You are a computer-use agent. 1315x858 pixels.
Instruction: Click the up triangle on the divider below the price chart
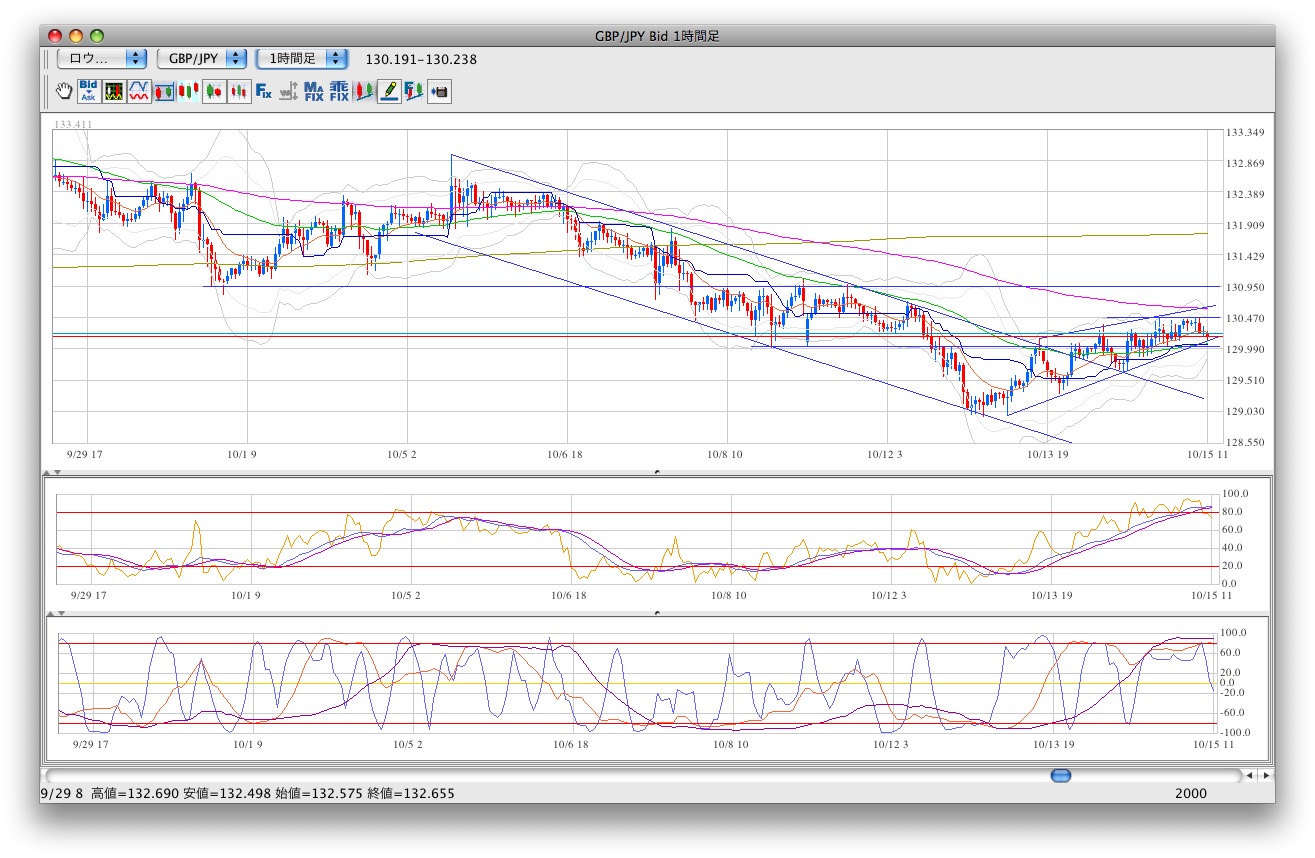[x=46, y=471]
